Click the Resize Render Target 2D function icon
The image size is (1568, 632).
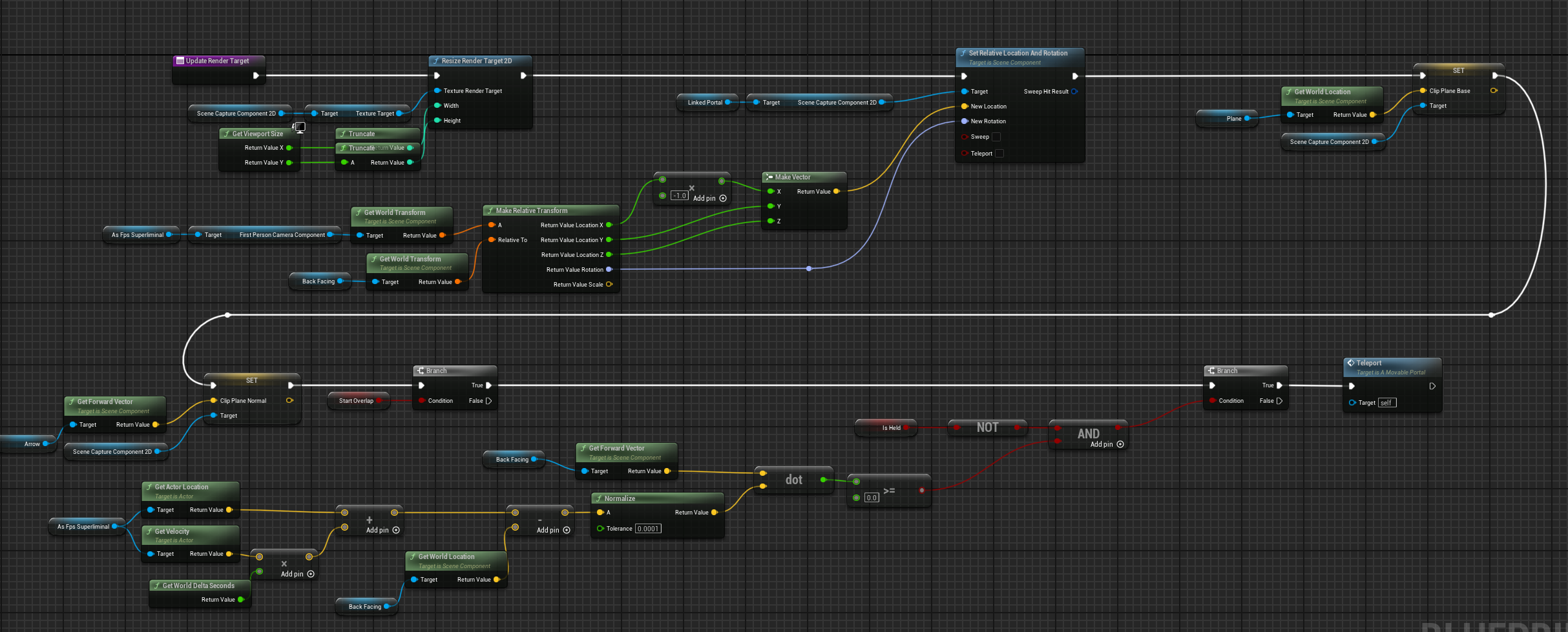pos(436,61)
